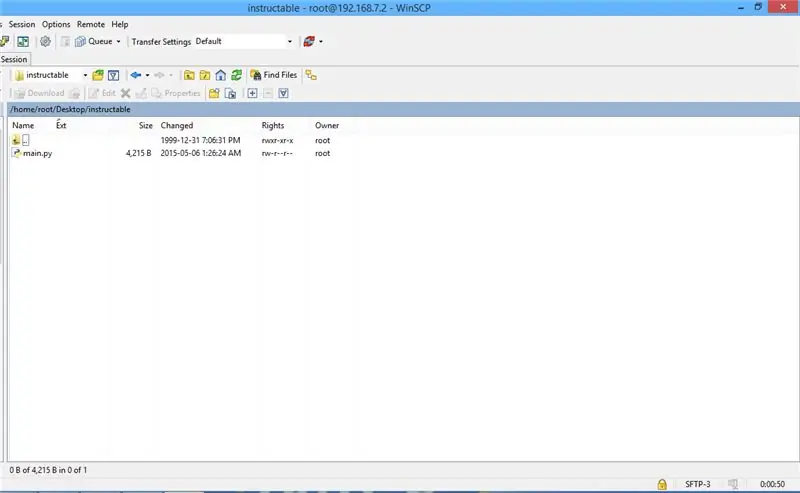
Task: Click the /home/root/Desktop/instructable path bar
Action: (403, 109)
